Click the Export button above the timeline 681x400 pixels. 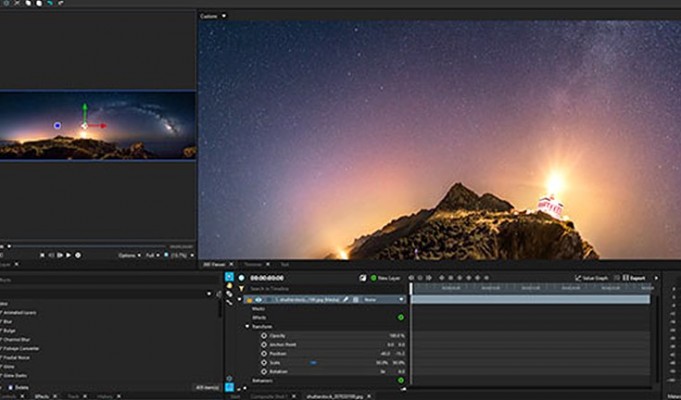pos(634,278)
